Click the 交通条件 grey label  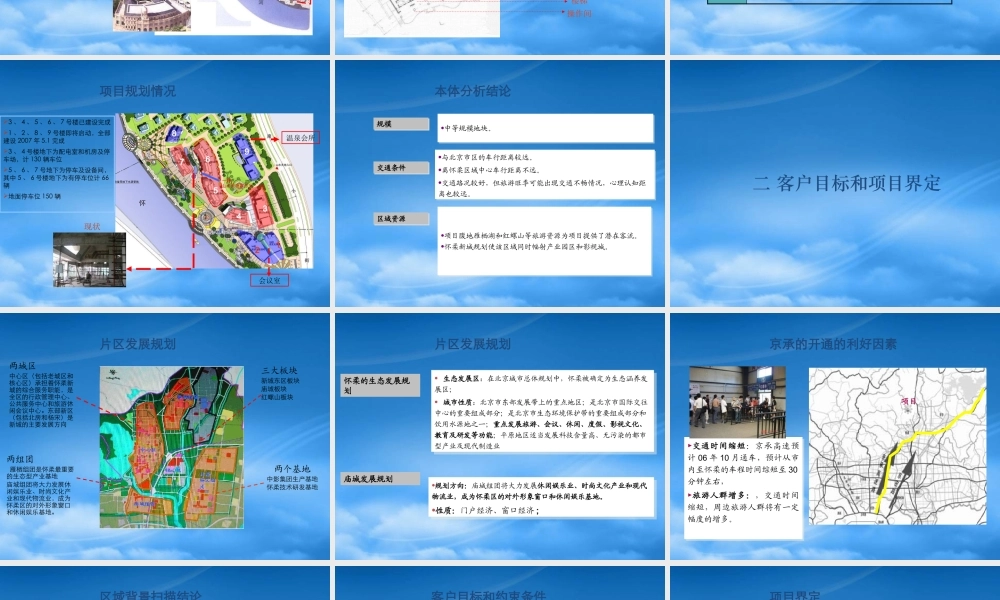(x=401, y=168)
